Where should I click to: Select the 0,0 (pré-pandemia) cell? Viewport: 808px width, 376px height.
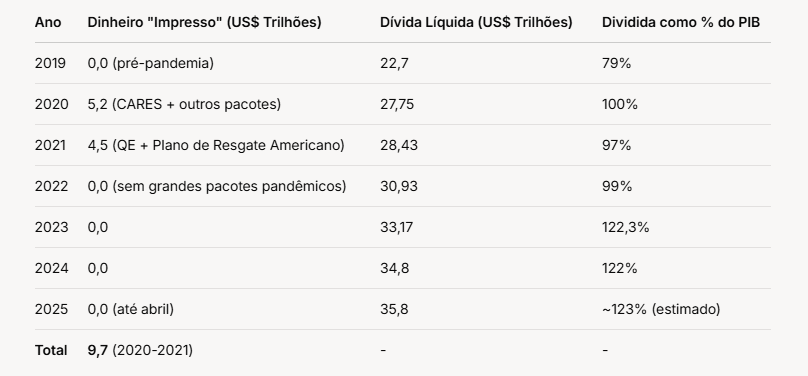(x=150, y=63)
